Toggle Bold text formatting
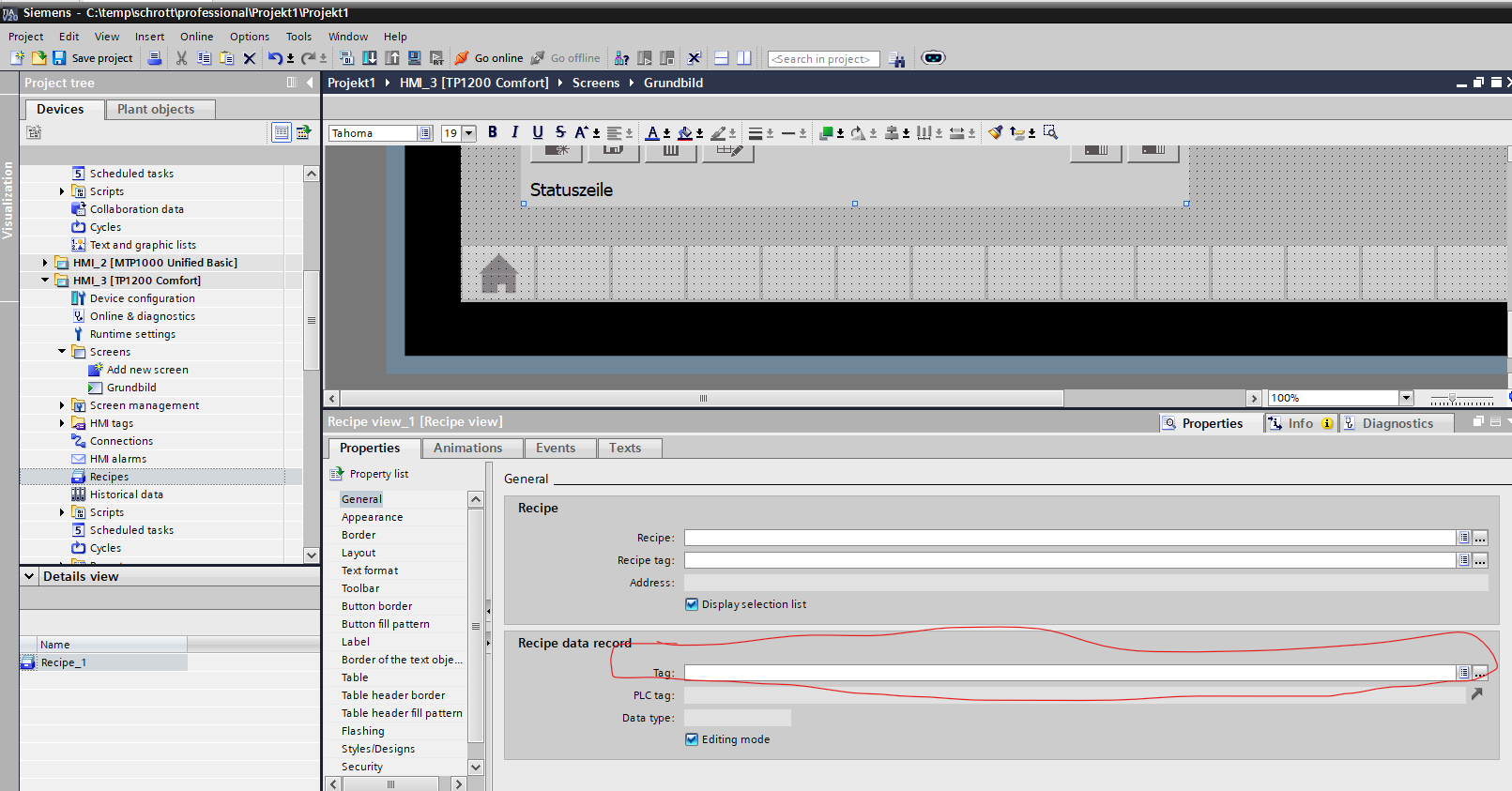The image size is (1512, 791). (492, 132)
